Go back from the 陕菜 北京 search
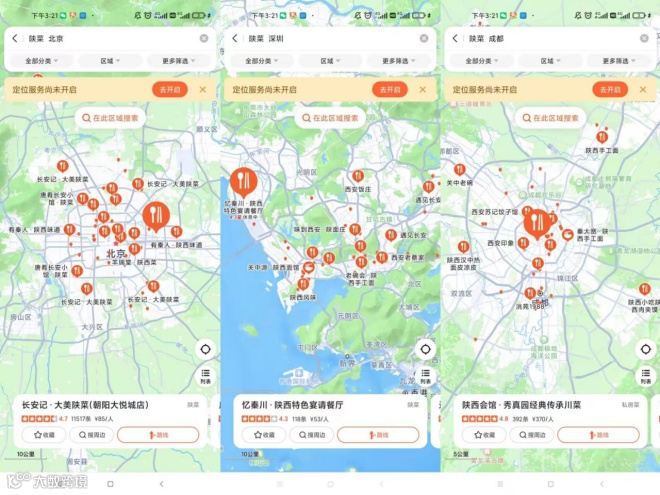 point(15,38)
